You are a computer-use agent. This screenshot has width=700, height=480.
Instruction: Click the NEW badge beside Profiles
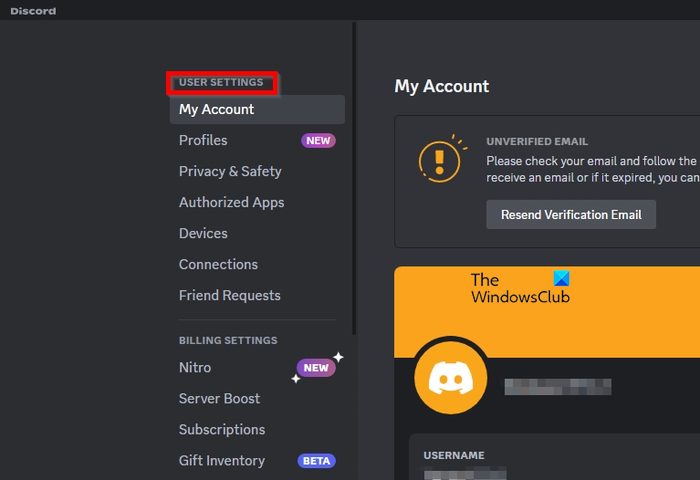tap(318, 141)
